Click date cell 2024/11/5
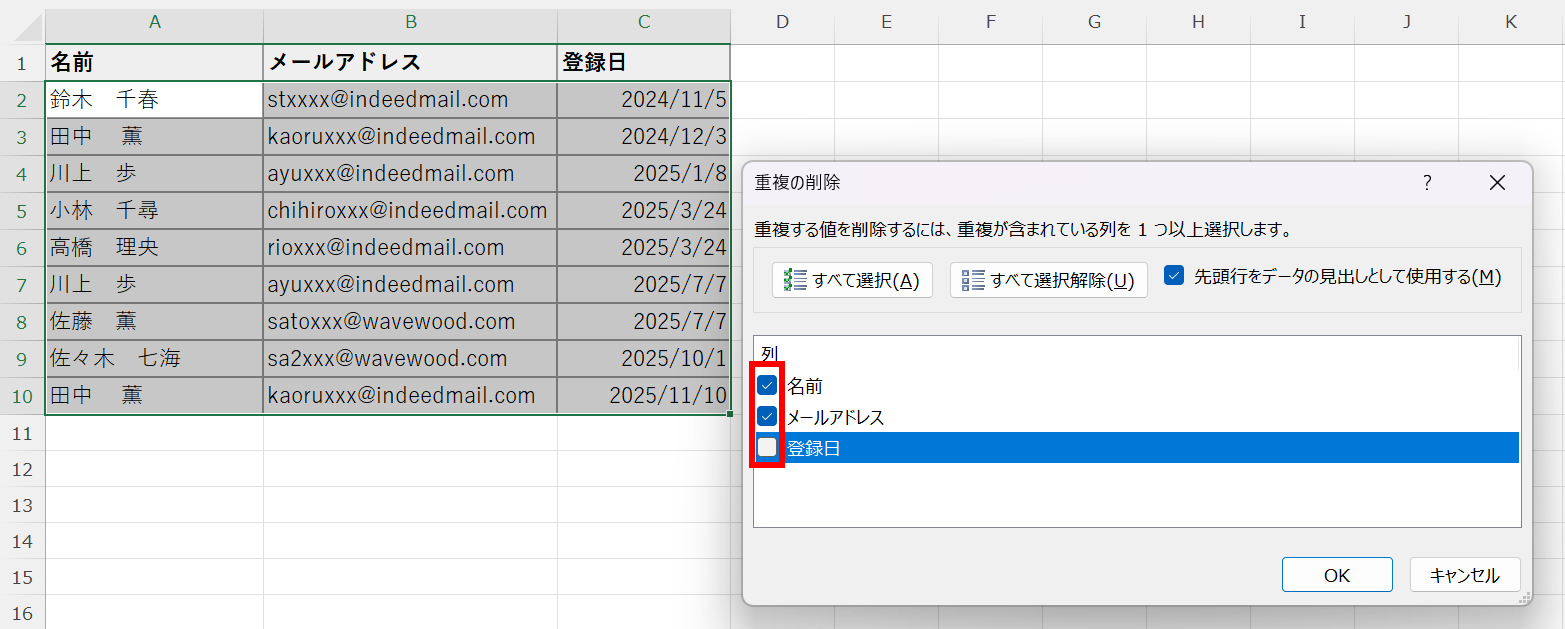The image size is (1565, 629). pyautogui.click(x=644, y=100)
